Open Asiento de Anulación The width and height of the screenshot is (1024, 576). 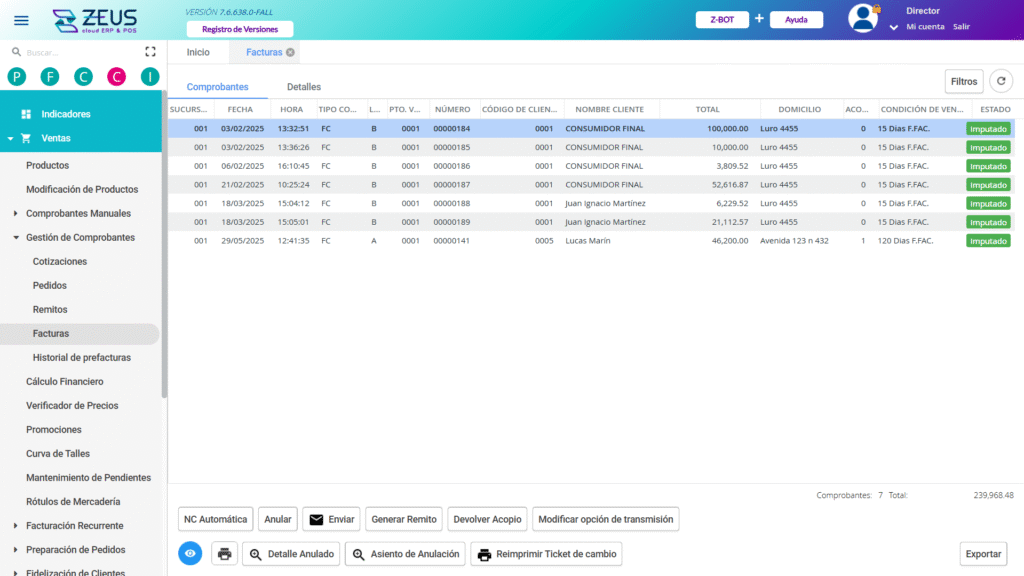[x=405, y=554]
